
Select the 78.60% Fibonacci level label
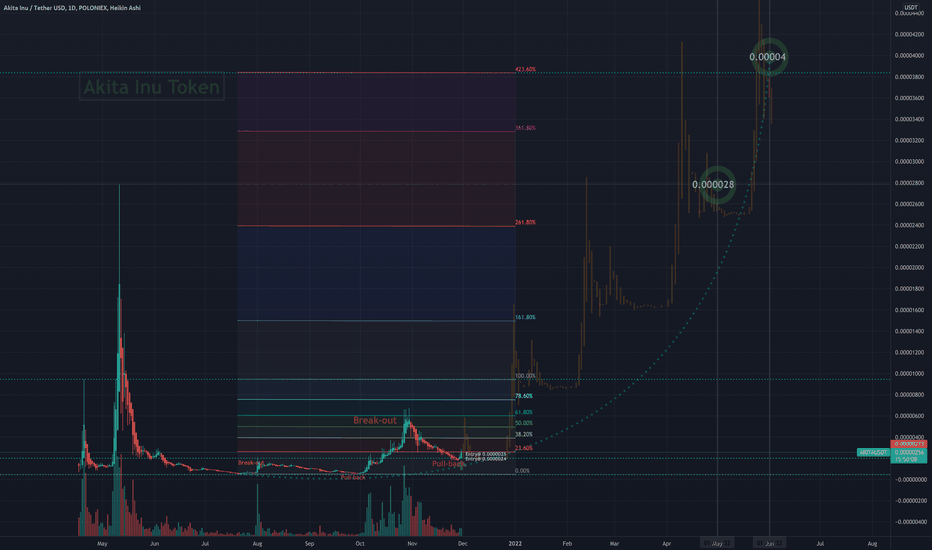[x=524, y=396]
